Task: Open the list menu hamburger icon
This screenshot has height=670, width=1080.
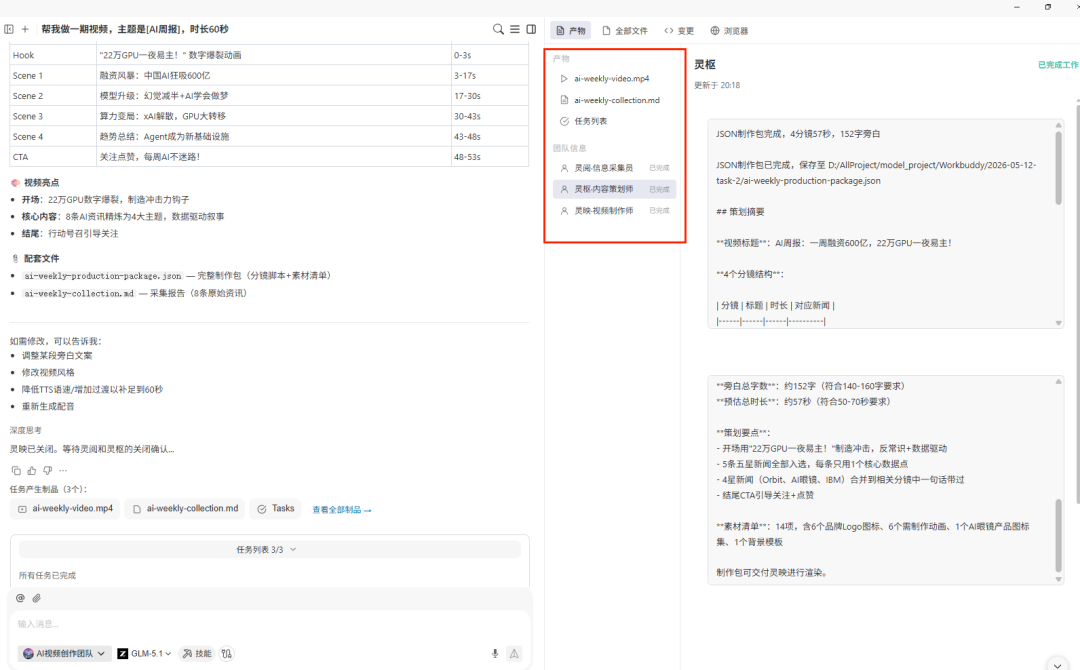Action: [x=515, y=29]
